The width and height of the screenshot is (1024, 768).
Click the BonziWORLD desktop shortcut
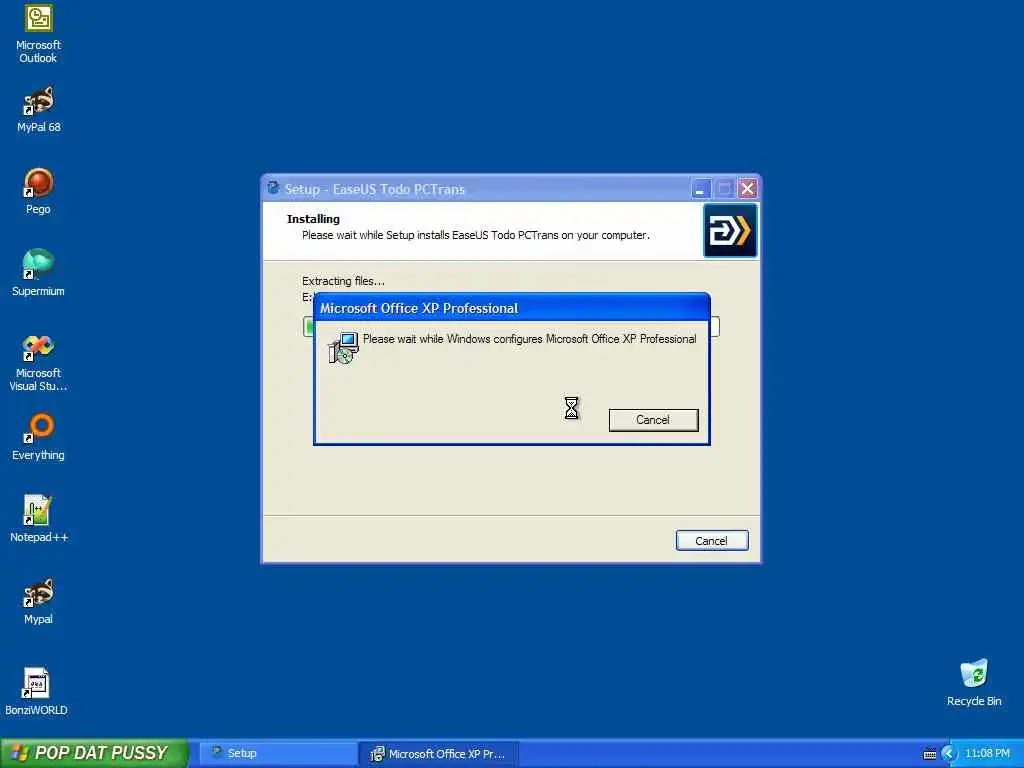coord(37,692)
